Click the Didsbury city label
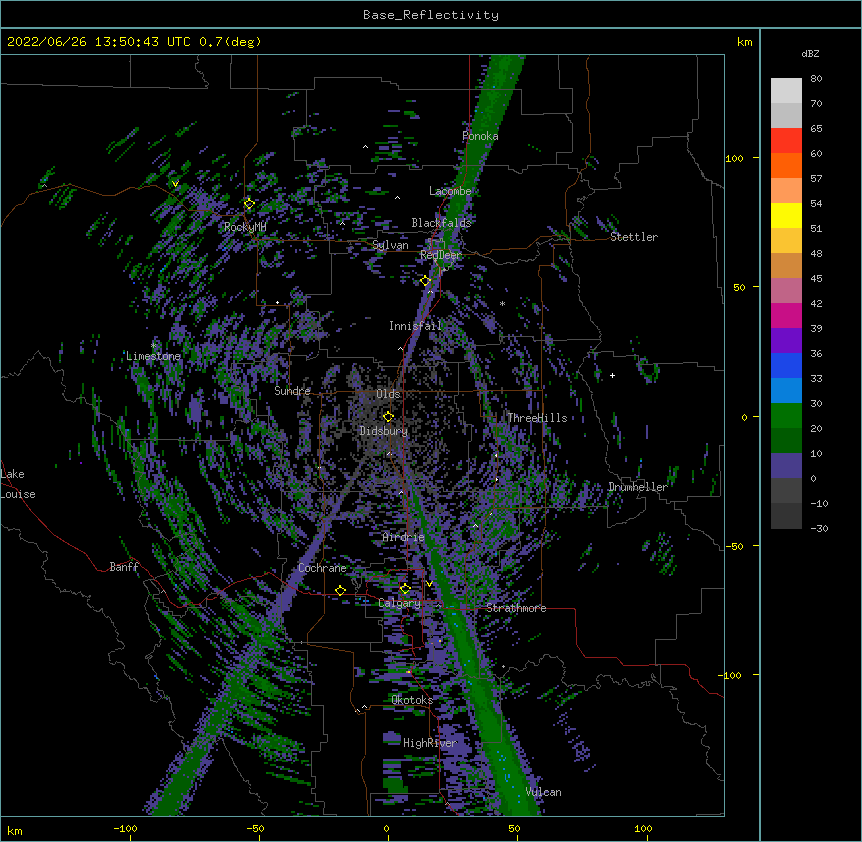This screenshot has width=862, height=842. [x=384, y=431]
